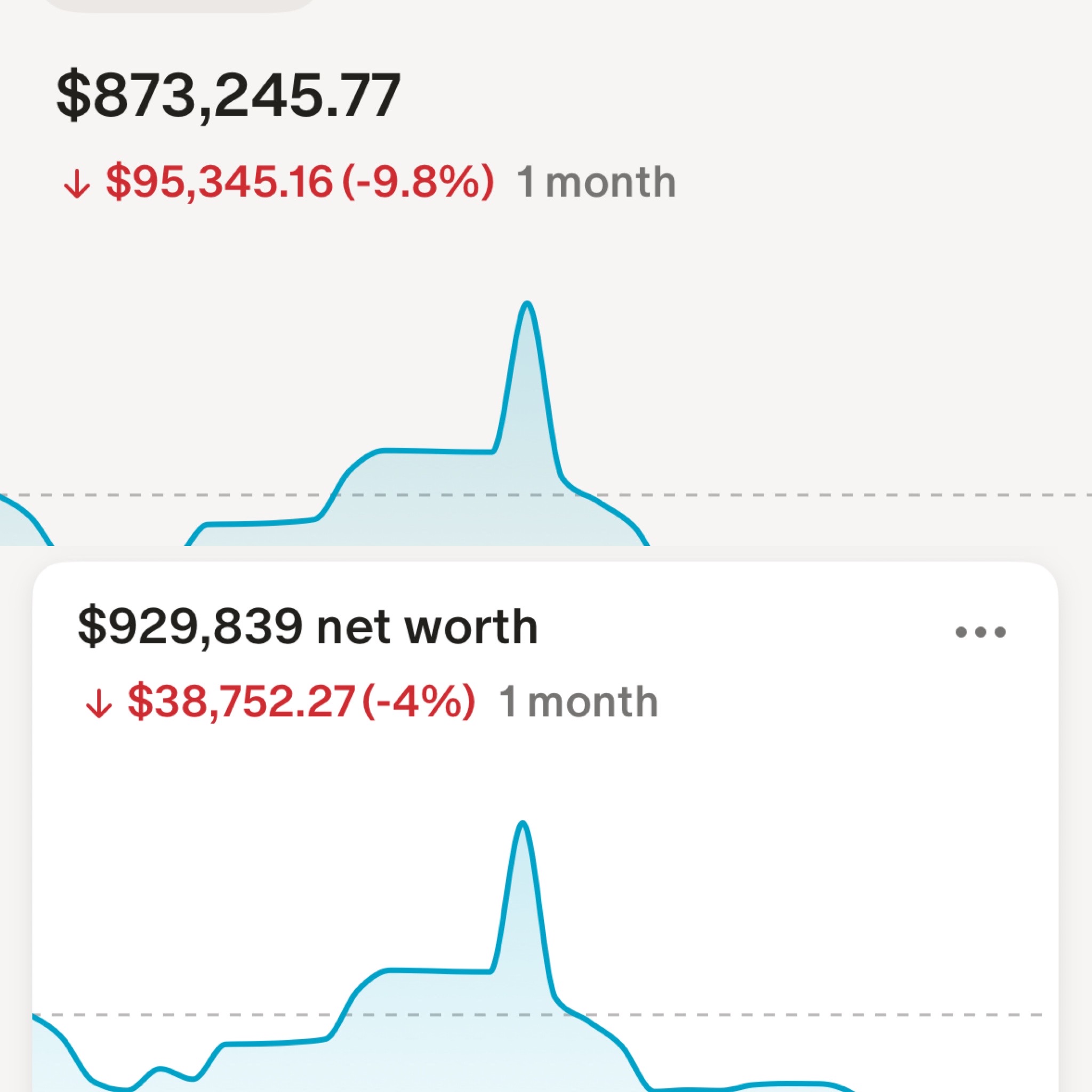The height and width of the screenshot is (1092, 1092).
Task: Tap the high plateau before the net worth spike
Action: (438, 971)
